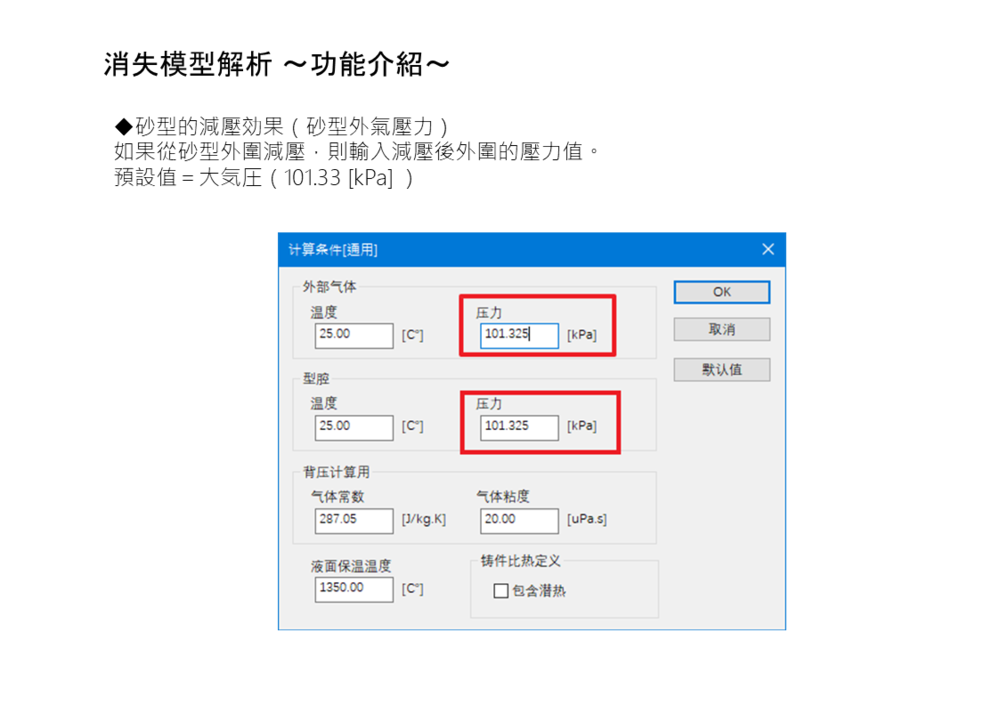Image resolution: width=1000 pixels, height=706 pixels.
Task: Focus the 气体常数 field showing 287.05
Action: (x=353, y=520)
